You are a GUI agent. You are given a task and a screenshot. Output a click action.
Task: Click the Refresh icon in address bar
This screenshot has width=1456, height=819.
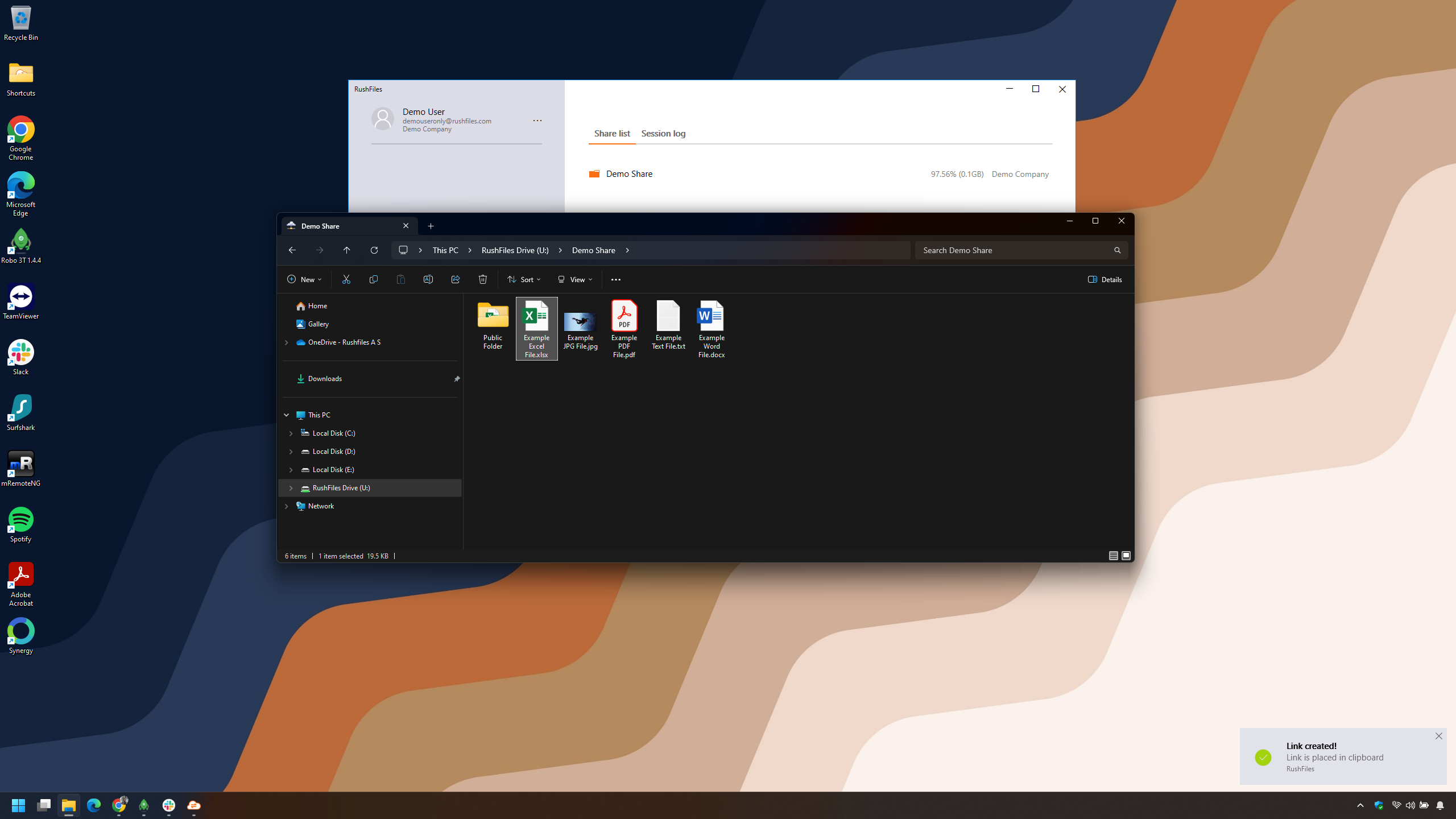point(374,250)
